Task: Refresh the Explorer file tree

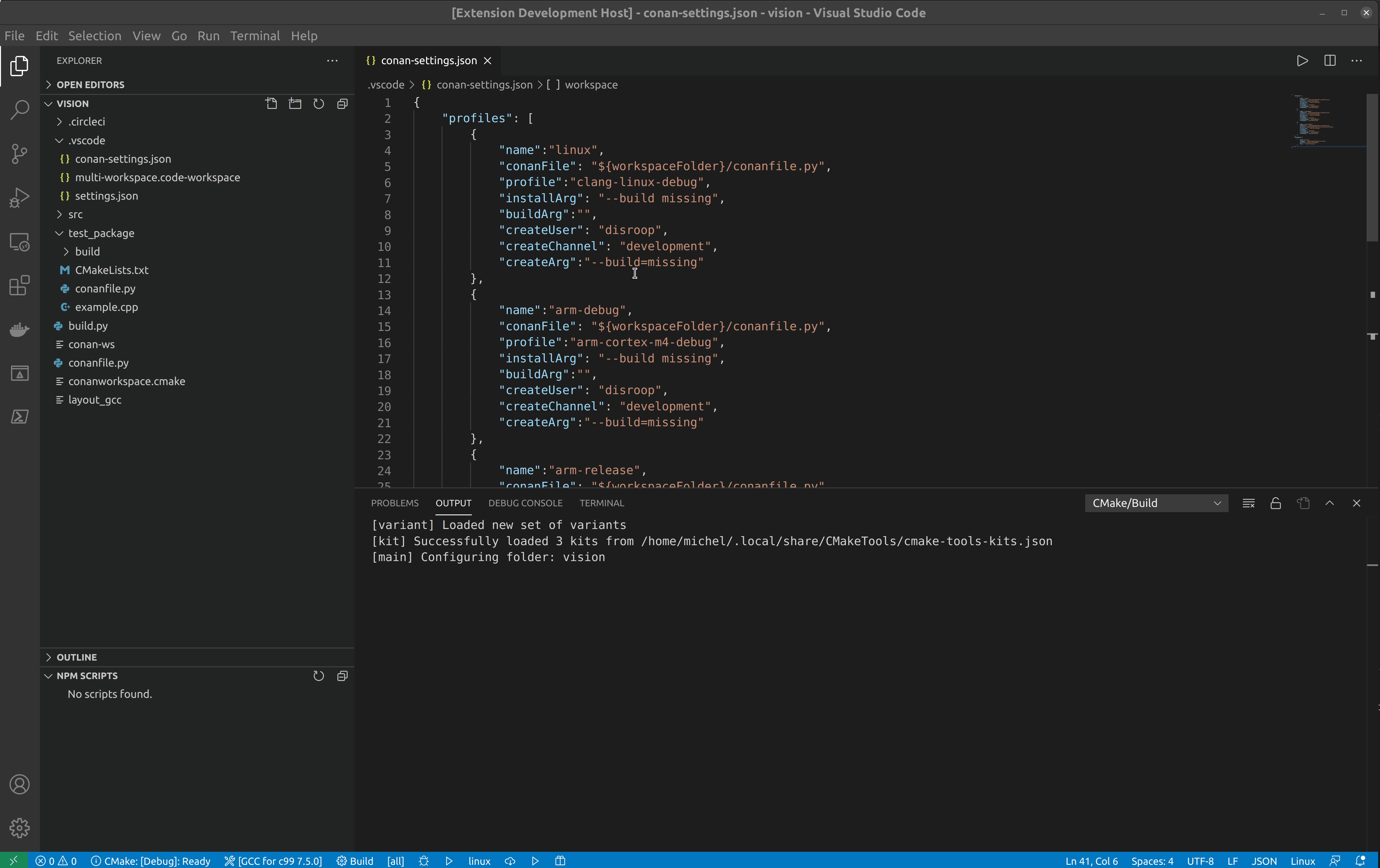Action: pos(319,104)
